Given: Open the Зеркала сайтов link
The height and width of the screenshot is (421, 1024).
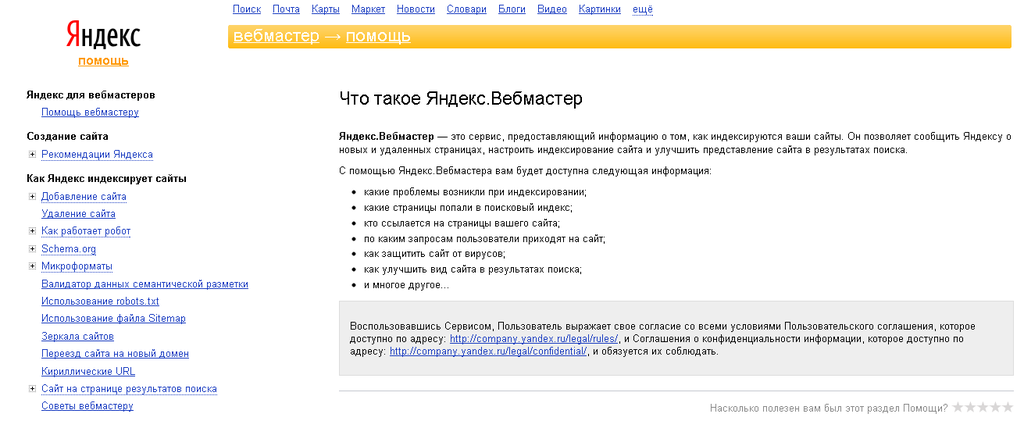Looking at the screenshot, I should pos(78,336).
